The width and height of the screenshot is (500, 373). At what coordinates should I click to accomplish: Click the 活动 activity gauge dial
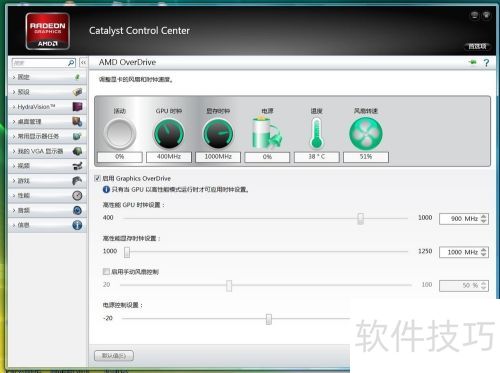(120, 134)
